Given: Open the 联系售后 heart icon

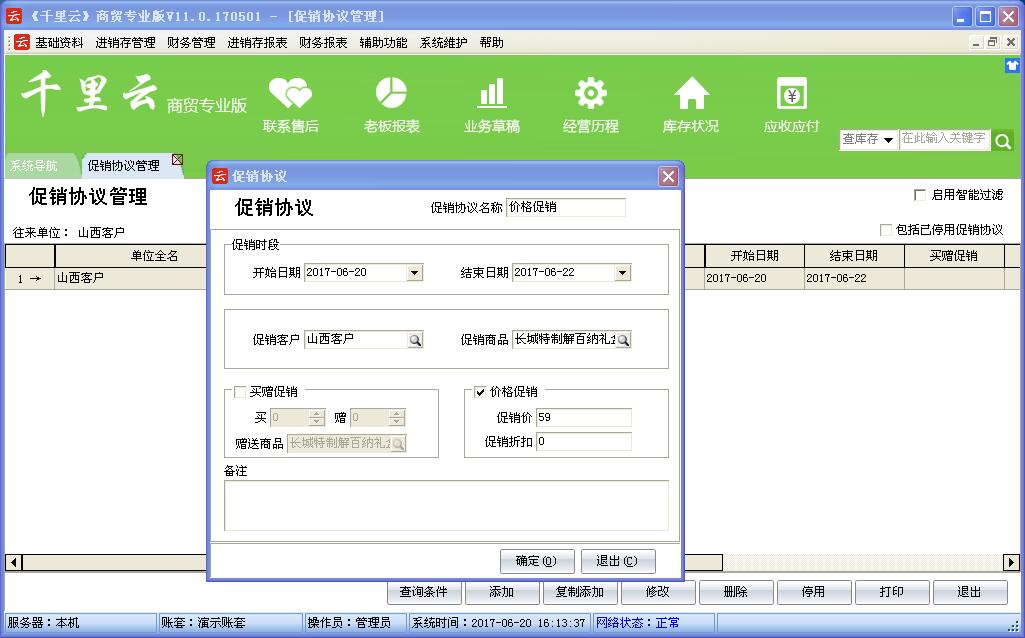Looking at the screenshot, I should 290,95.
